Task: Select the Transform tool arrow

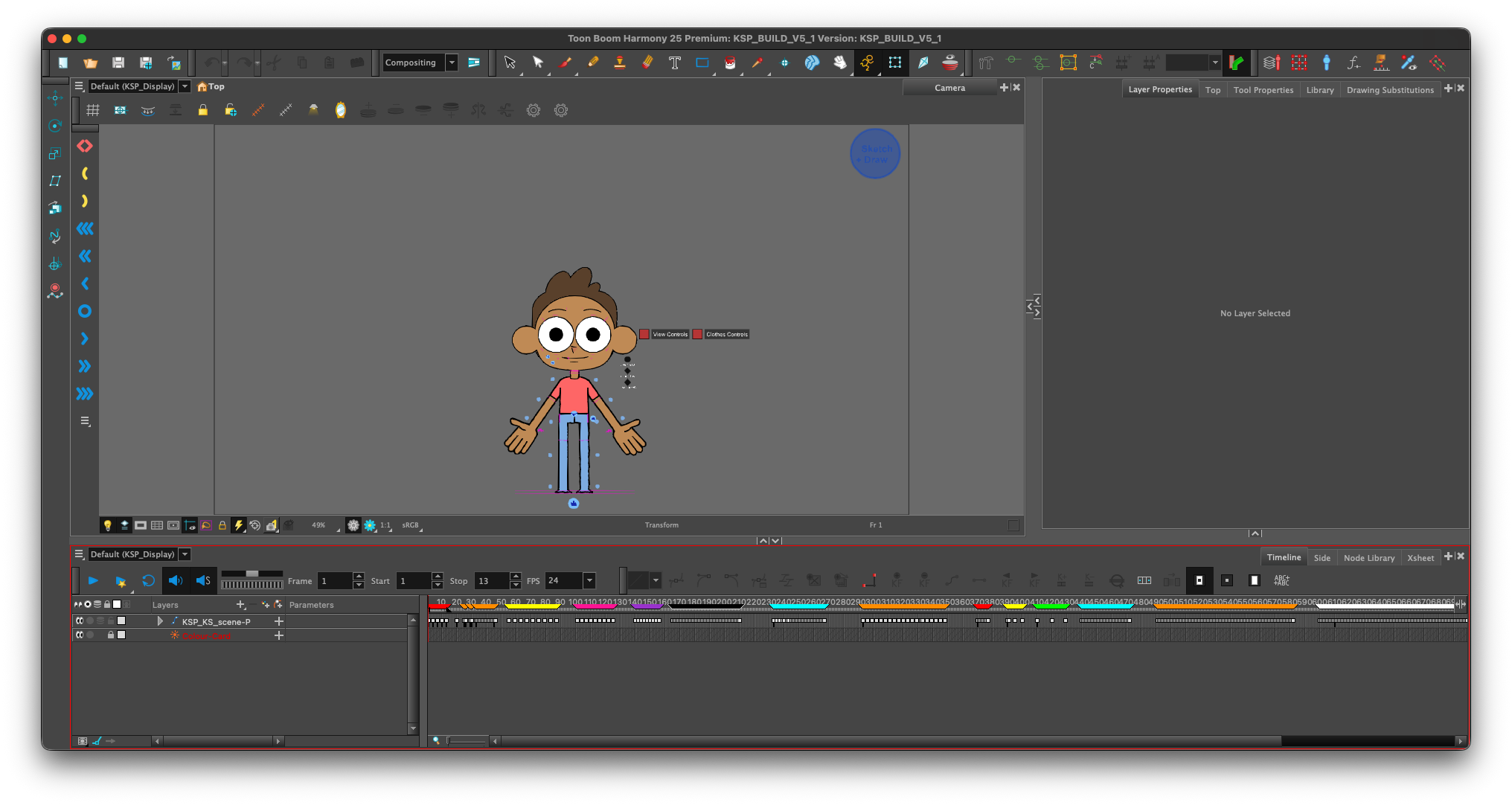Action: click(510, 62)
